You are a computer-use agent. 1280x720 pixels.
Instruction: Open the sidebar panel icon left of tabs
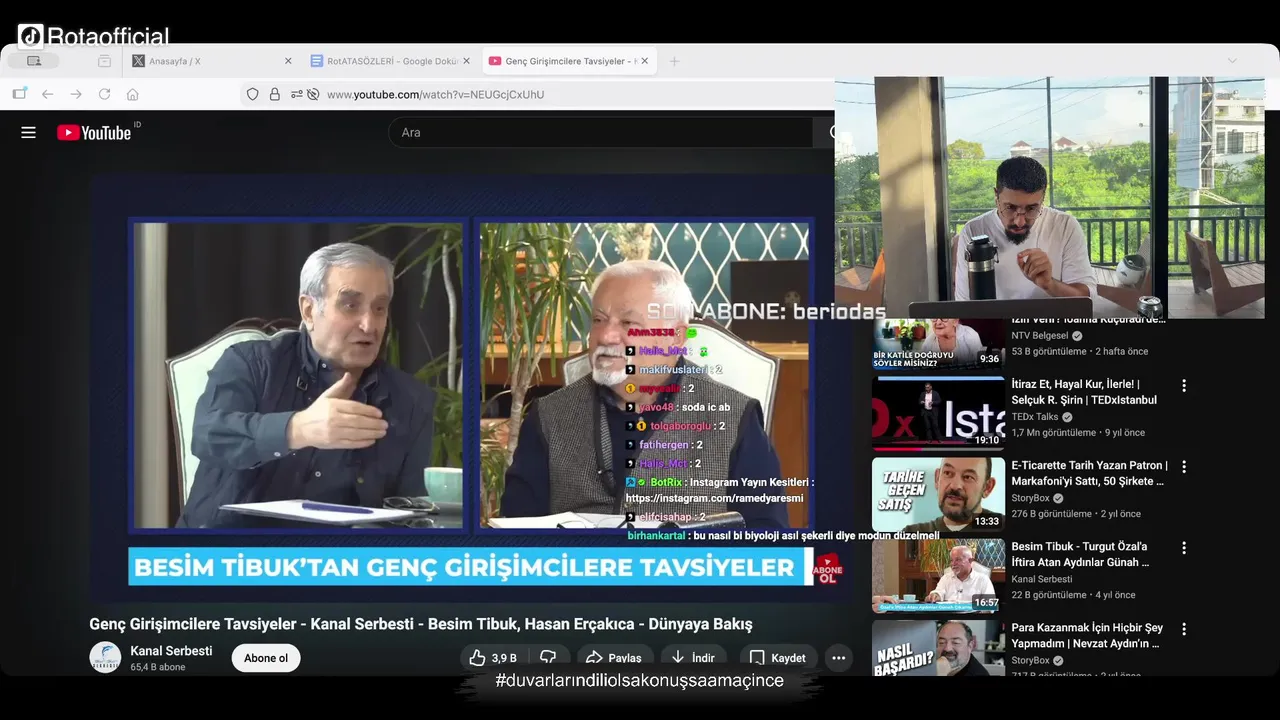pyautogui.click(x=34, y=61)
